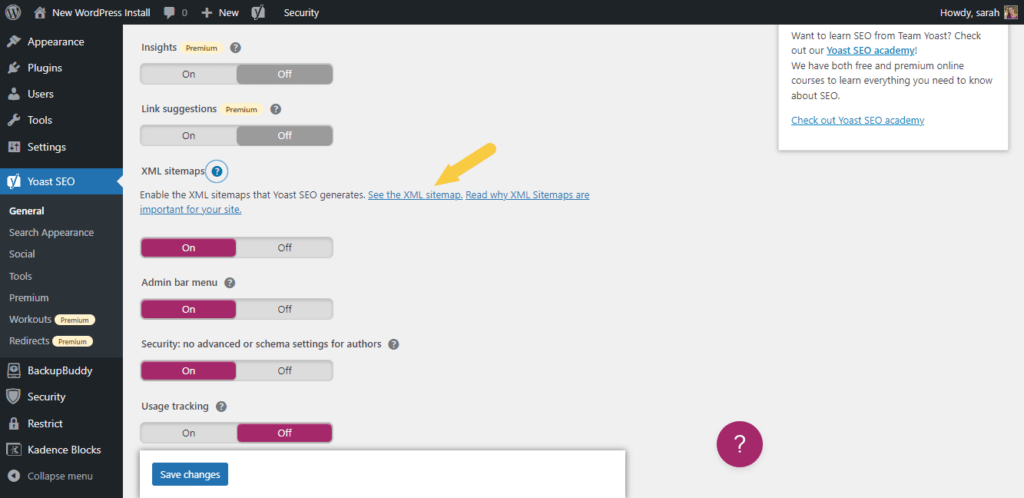Click the Collapse menu arrow icon
Image resolution: width=1024 pixels, height=498 pixels.
tap(13, 476)
